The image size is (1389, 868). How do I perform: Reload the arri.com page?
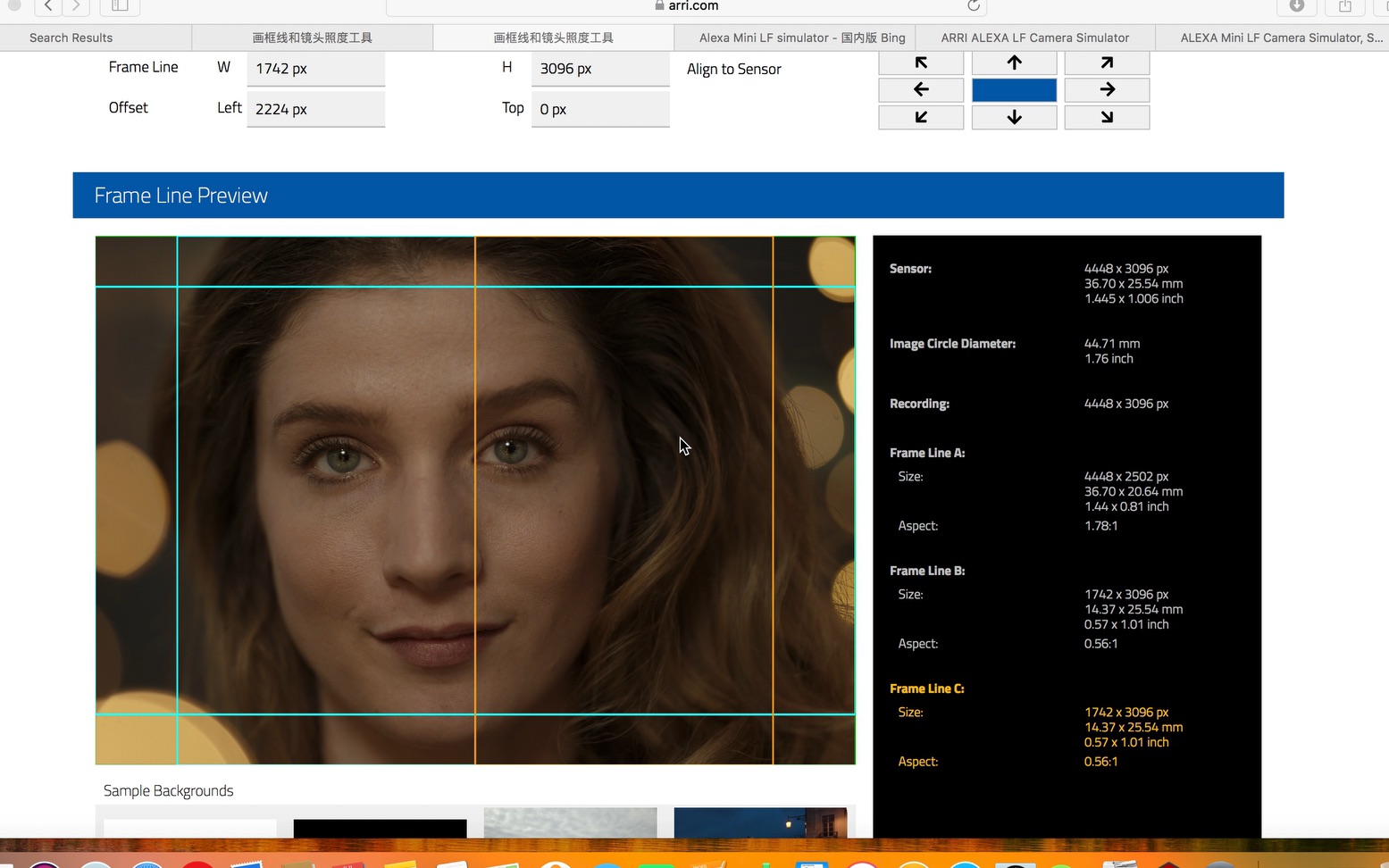[x=974, y=5]
